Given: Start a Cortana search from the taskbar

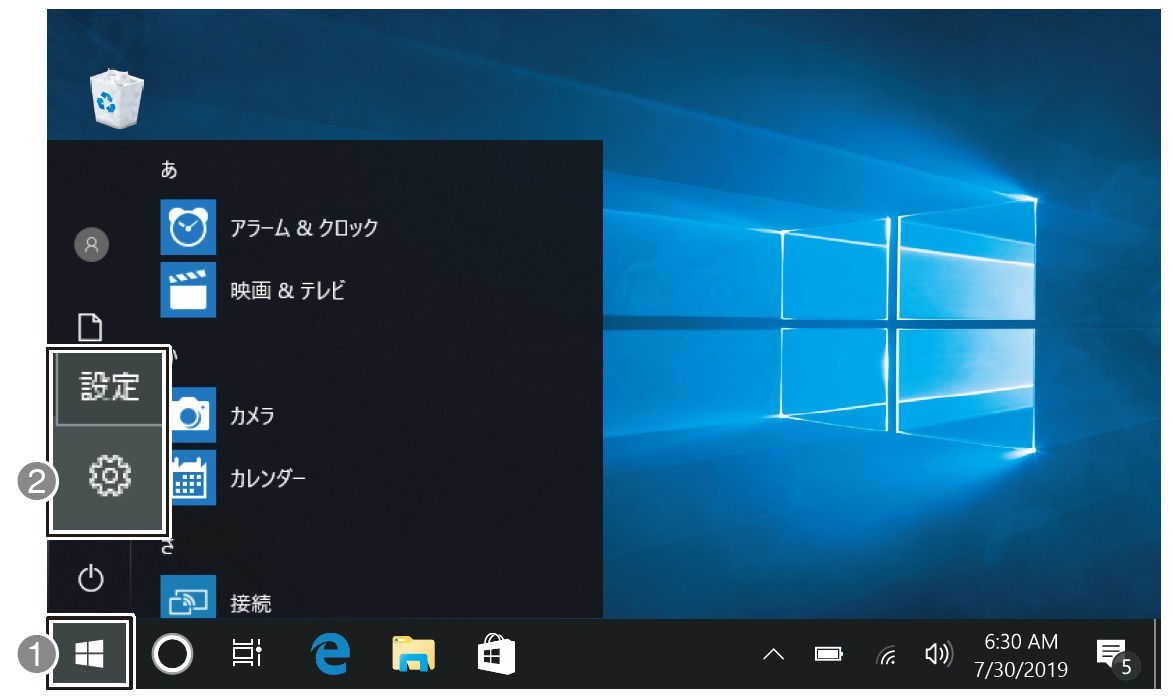Looking at the screenshot, I should click(x=172, y=654).
